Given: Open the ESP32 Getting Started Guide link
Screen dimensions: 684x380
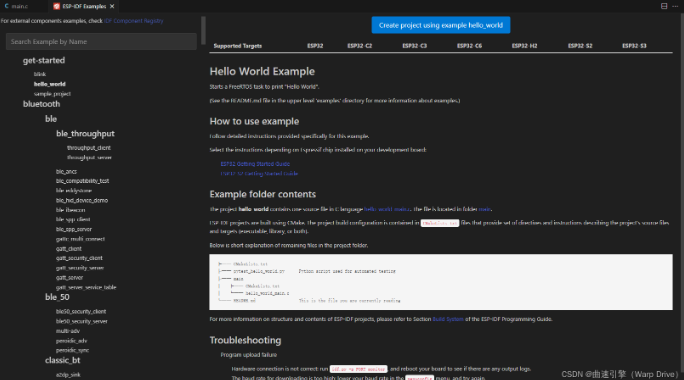Looking at the screenshot, I should tap(255, 164).
